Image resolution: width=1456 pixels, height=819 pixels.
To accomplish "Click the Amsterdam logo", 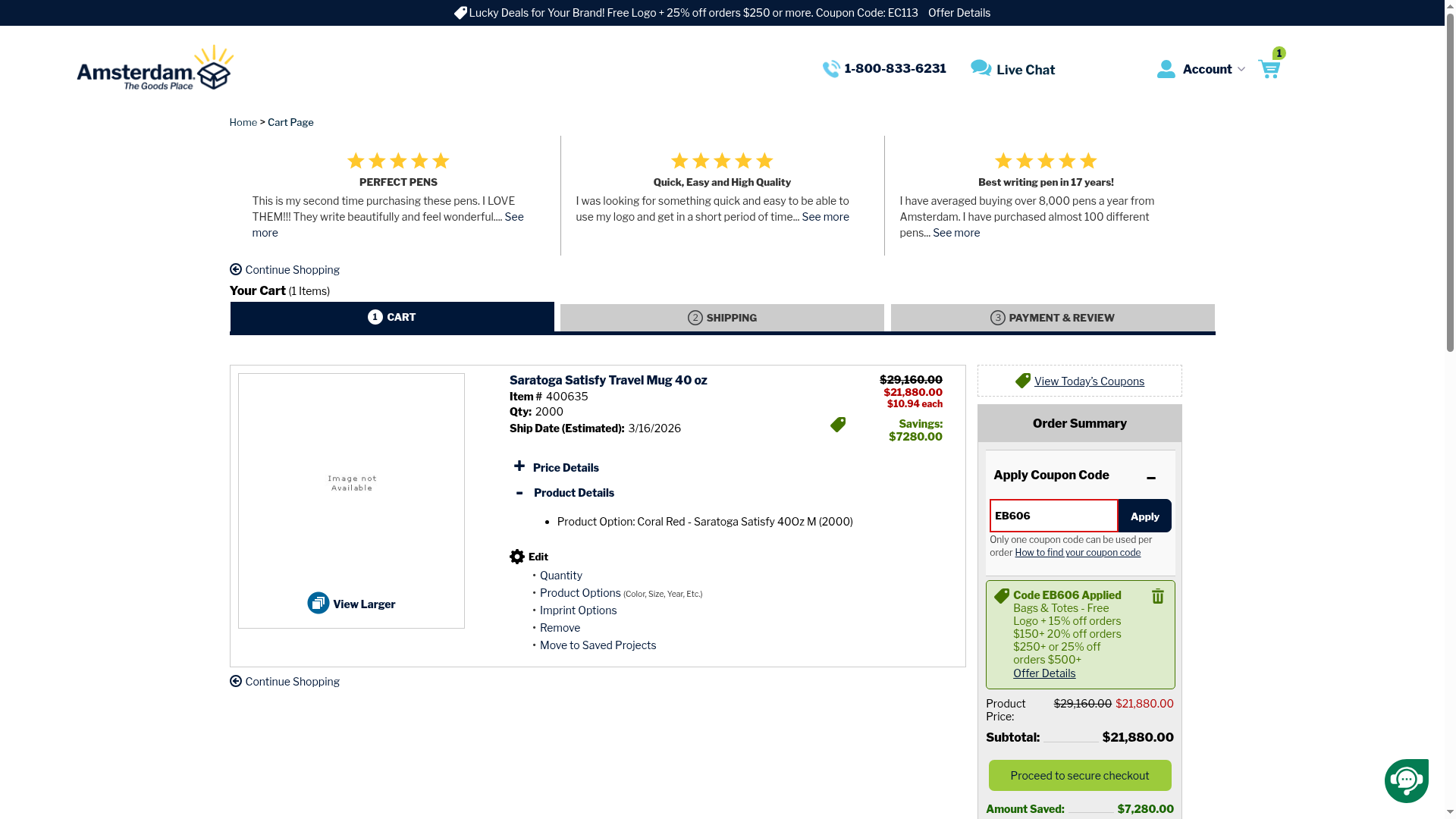I will pos(155,68).
